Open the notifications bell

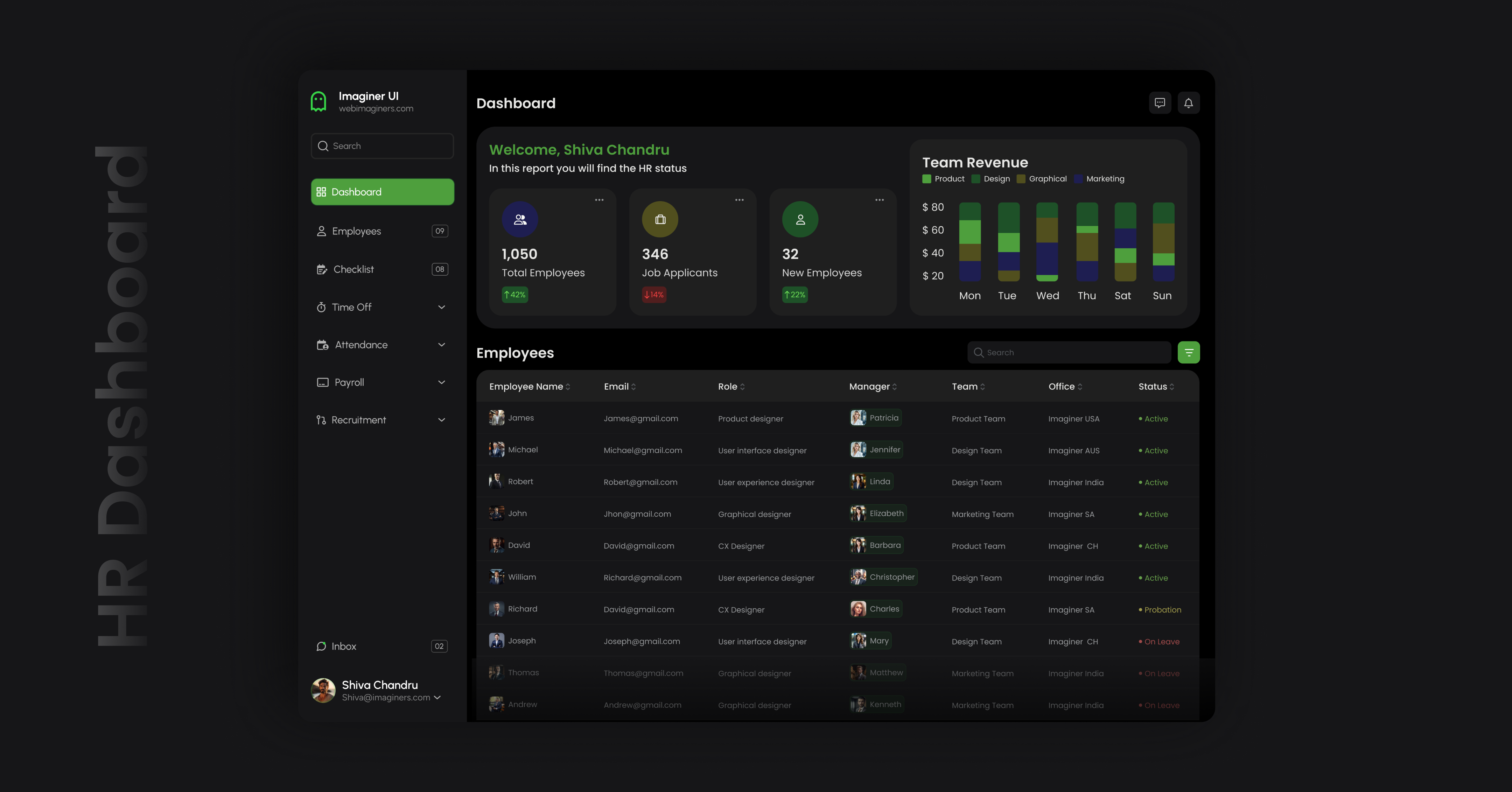pyautogui.click(x=1189, y=102)
